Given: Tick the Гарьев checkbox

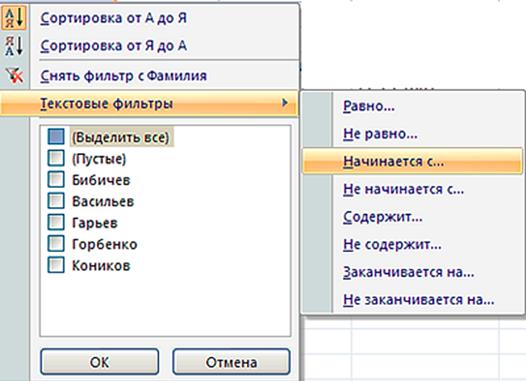Looking at the screenshot, I should (x=56, y=223).
